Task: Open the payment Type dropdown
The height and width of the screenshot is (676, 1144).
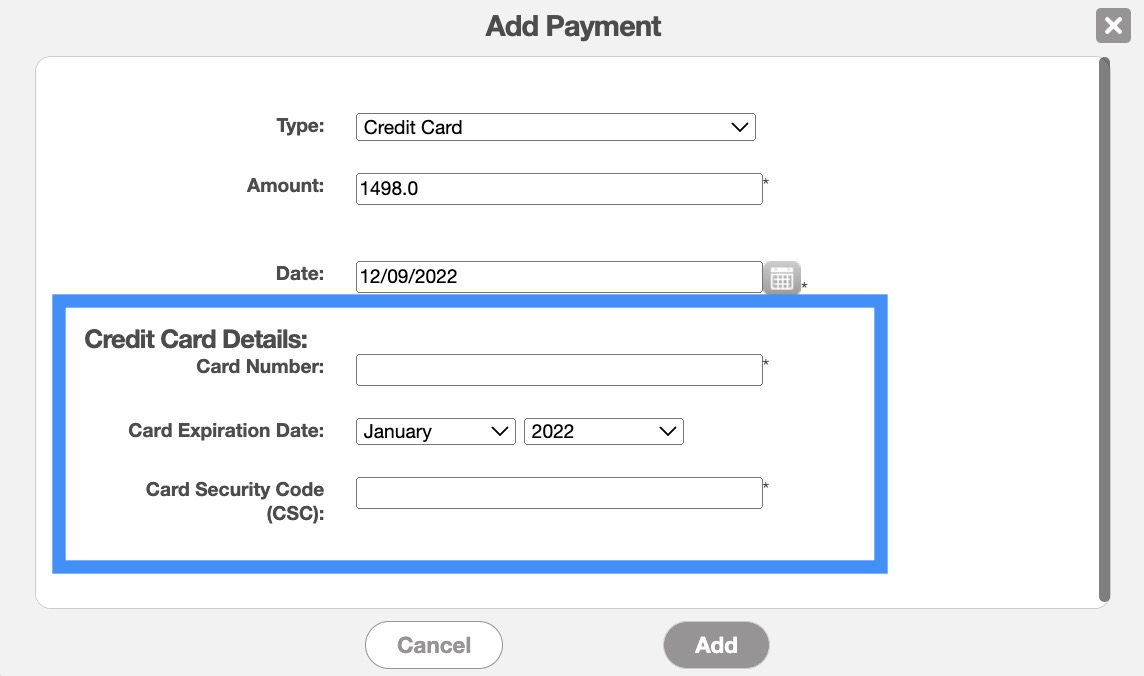Action: coord(555,127)
